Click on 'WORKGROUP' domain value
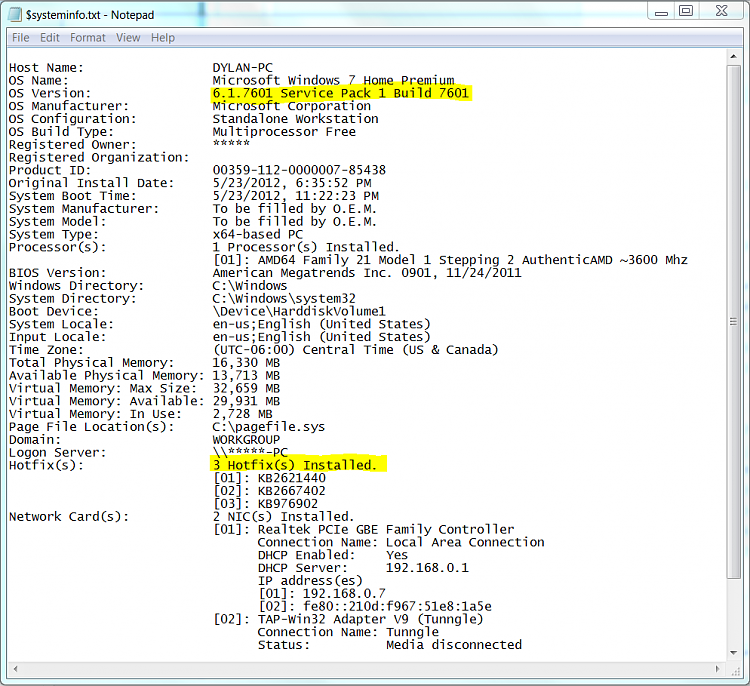Image resolution: width=750 pixels, height=686 pixels. (246, 440)
